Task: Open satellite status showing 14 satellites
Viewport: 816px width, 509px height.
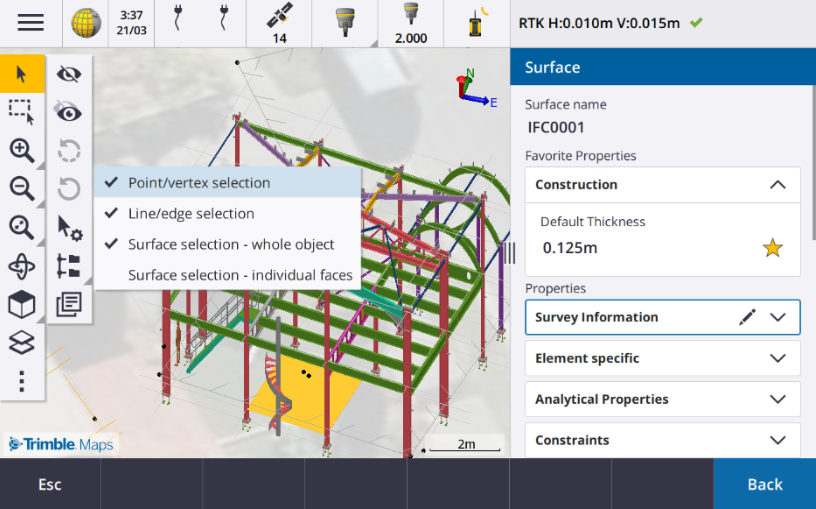Action: pyautogui.click(x=279, y=24)
